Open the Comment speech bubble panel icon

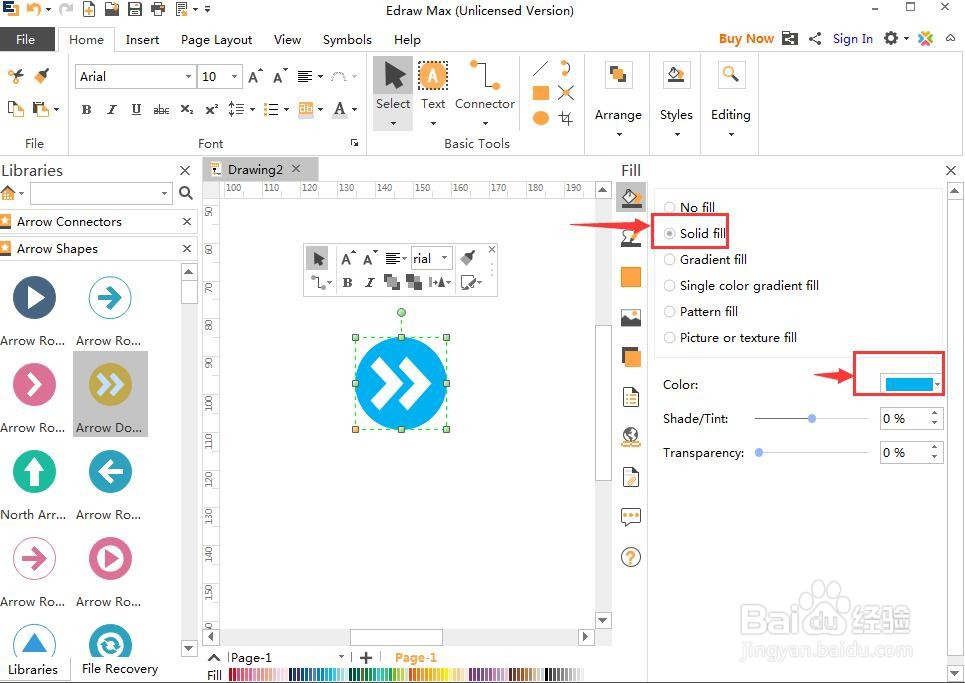tap(631, 517)
